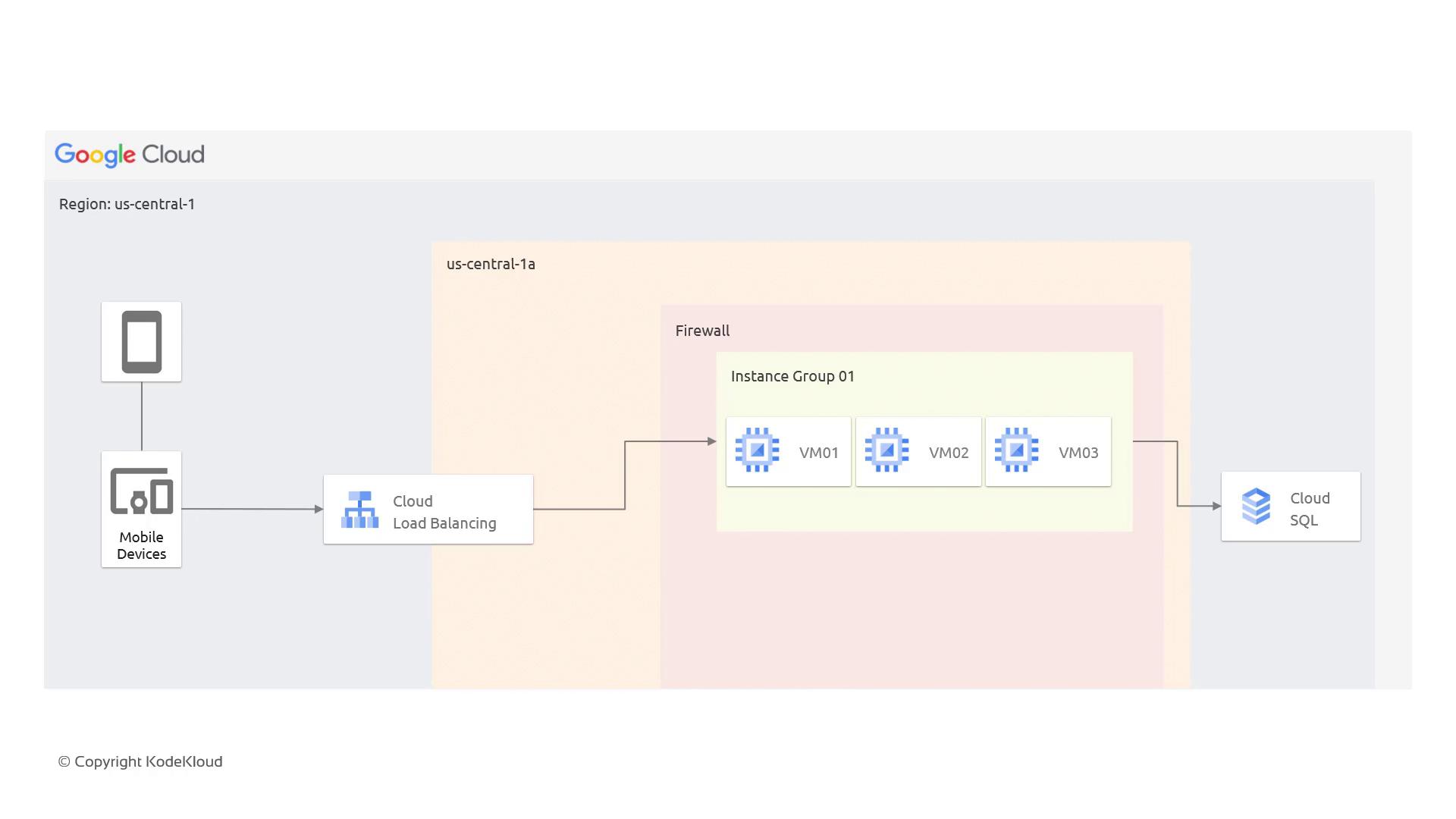Click the Region: us-central-1 label

tap(127, 204)
